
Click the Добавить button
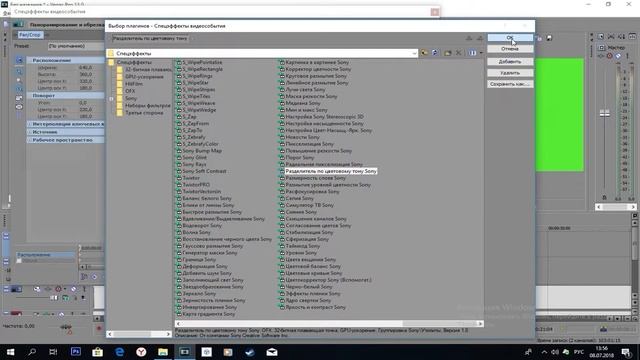point(510,62)
